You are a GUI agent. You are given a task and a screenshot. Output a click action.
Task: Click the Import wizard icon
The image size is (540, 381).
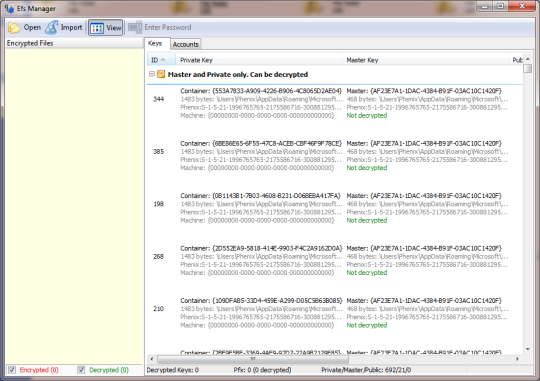click(x=52, y=28)
